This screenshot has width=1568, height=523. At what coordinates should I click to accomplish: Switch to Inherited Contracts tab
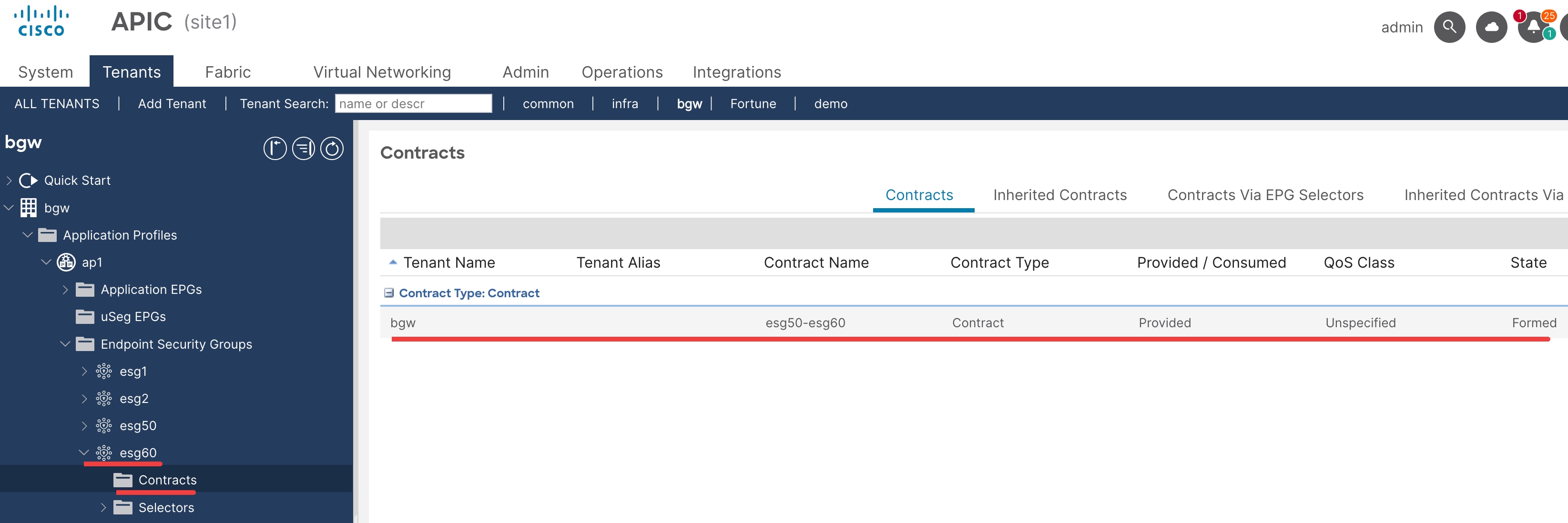pyautogui.click(x=1060, y=195)
